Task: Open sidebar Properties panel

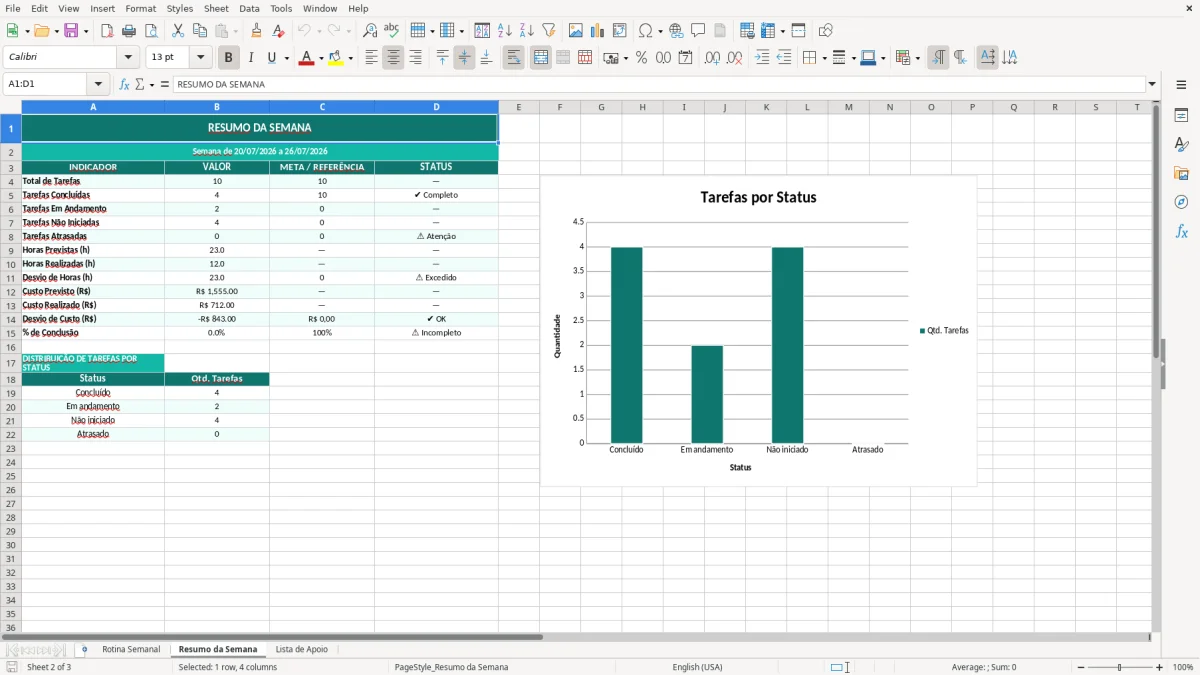Action: (x=1181, y=116)
